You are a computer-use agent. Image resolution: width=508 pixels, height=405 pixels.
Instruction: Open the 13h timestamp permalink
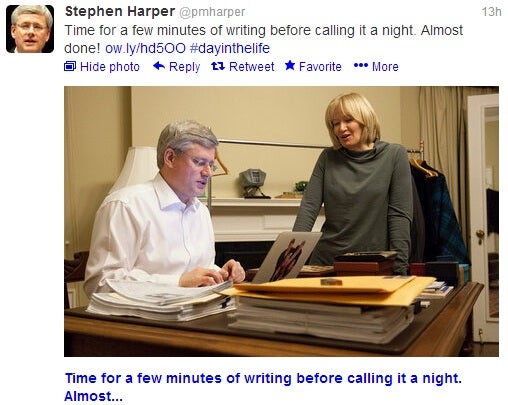click(x=491, y=12)
